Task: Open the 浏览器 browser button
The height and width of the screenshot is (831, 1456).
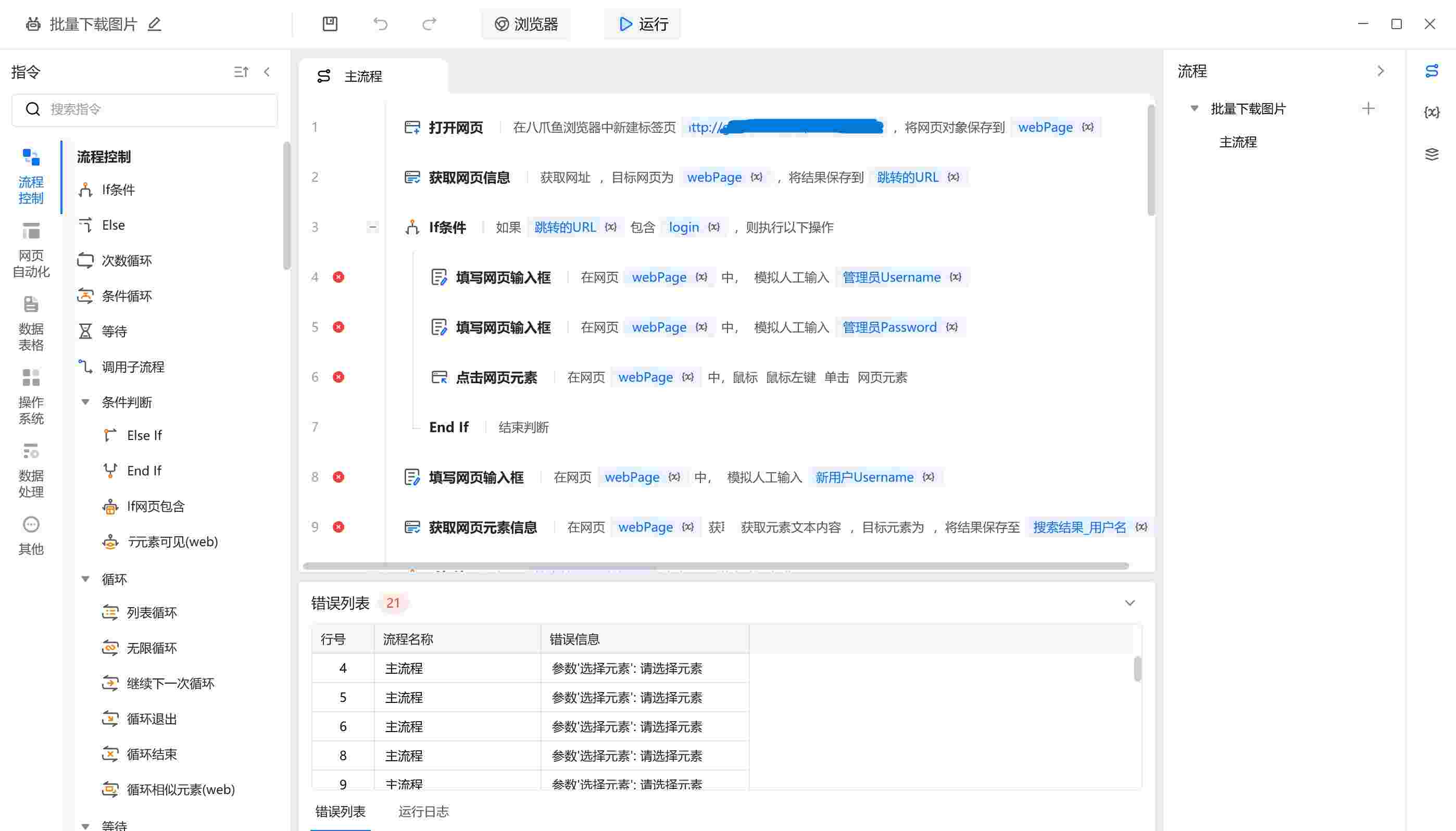Action: click(x=525, y=24)
